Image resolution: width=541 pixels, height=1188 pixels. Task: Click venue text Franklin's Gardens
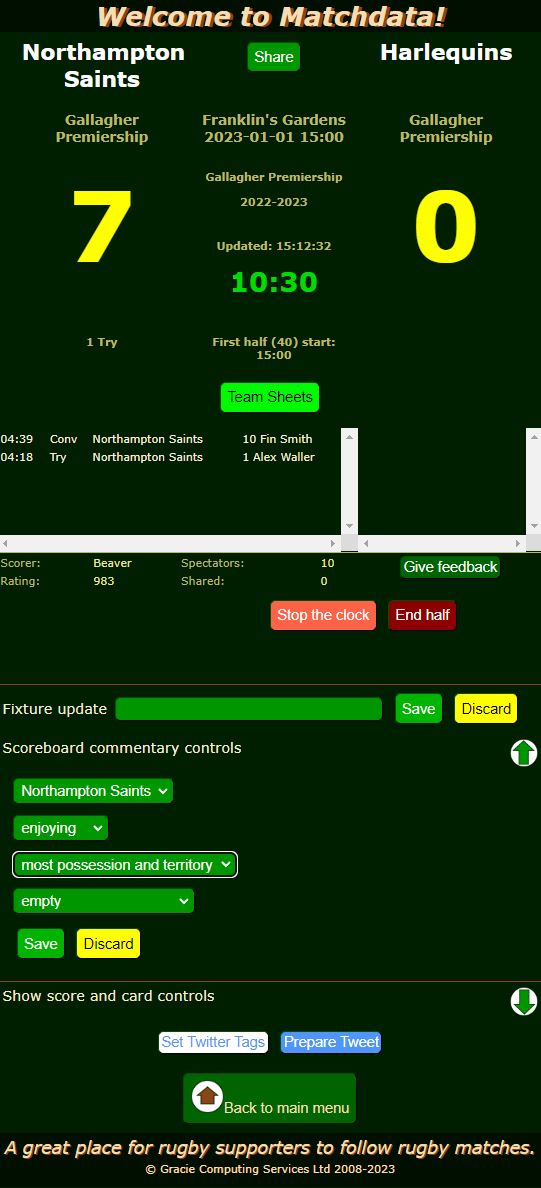(x=274, y=120)
